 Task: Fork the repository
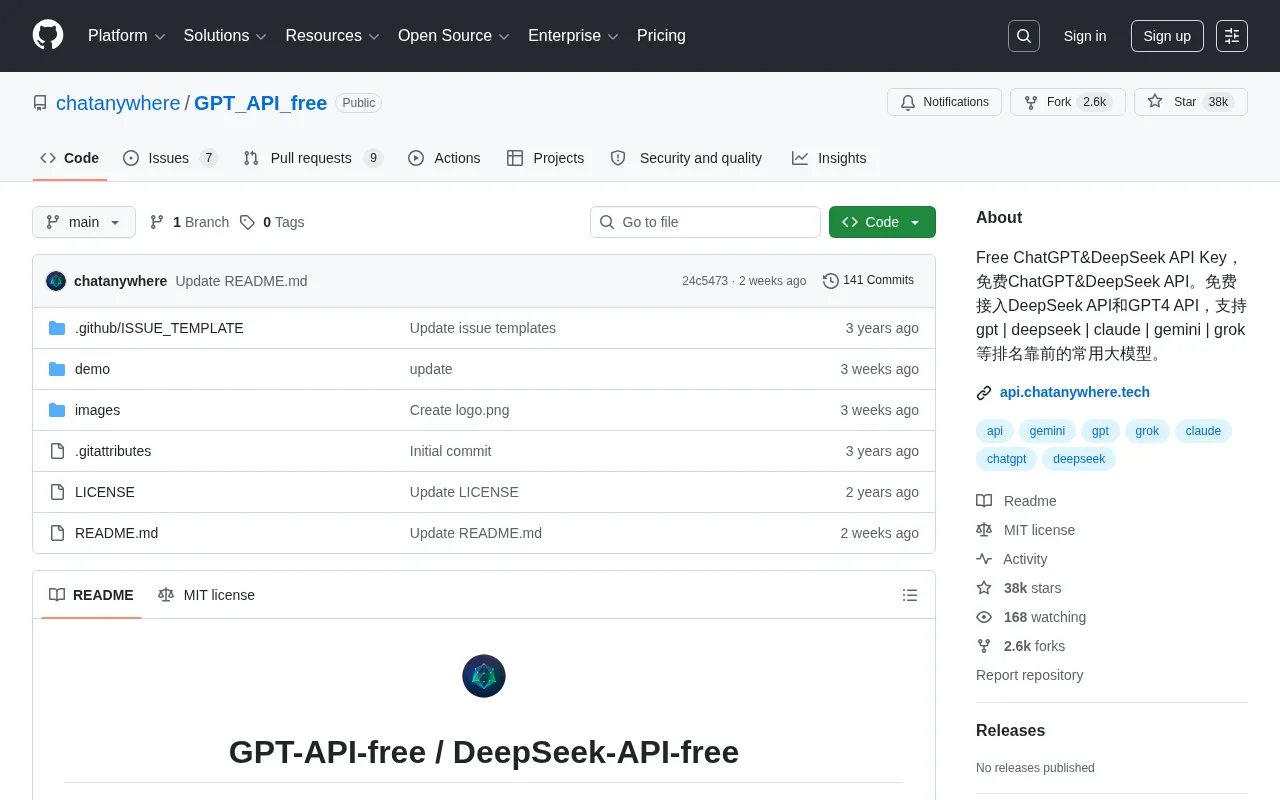click(1068, 102)
